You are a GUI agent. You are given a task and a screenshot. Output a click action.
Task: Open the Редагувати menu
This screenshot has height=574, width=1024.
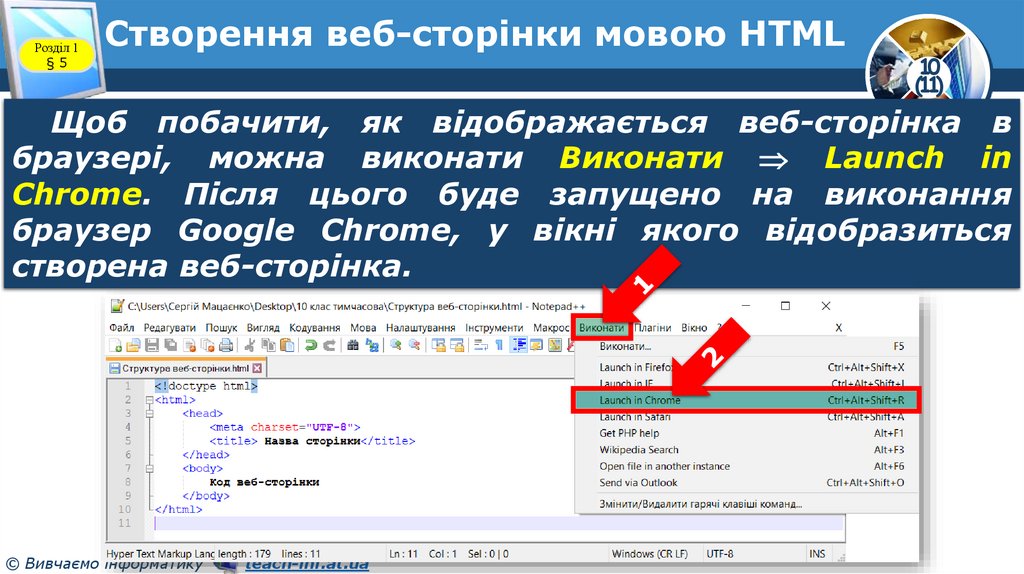[x=170, y=328]
